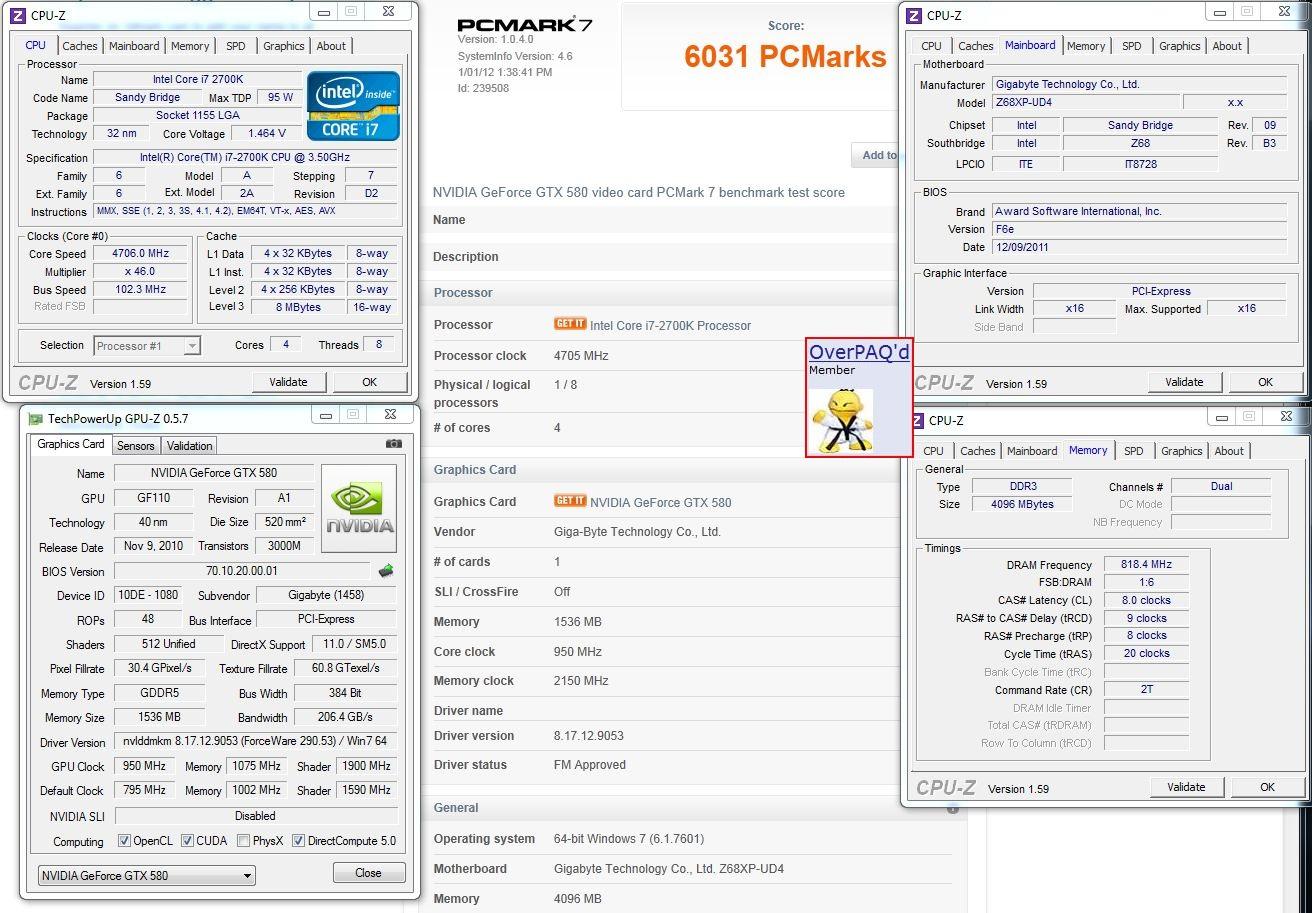Viewport: 1312px width, 913px height.
Task: Click the Close button in GPU-Z
Action: click(368, 873)
